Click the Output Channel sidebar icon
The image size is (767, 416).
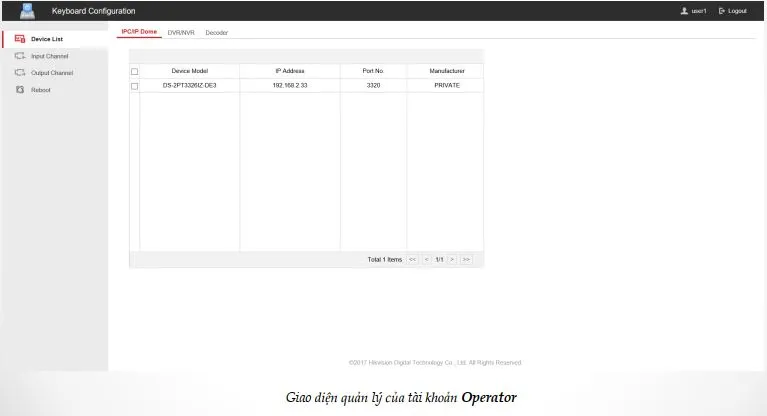point(19,73)
